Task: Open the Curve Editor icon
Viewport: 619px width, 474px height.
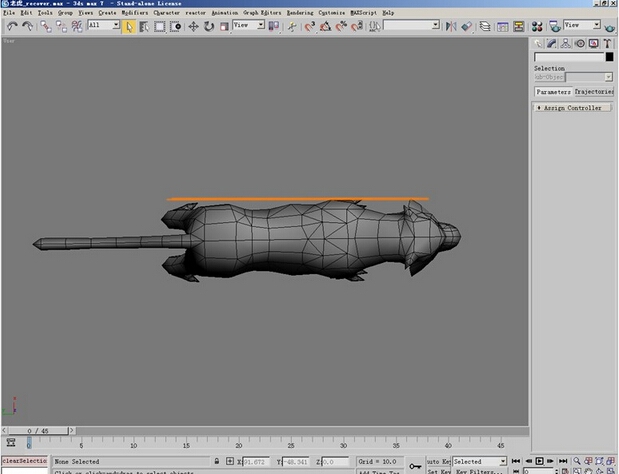Action: [503, 26]
